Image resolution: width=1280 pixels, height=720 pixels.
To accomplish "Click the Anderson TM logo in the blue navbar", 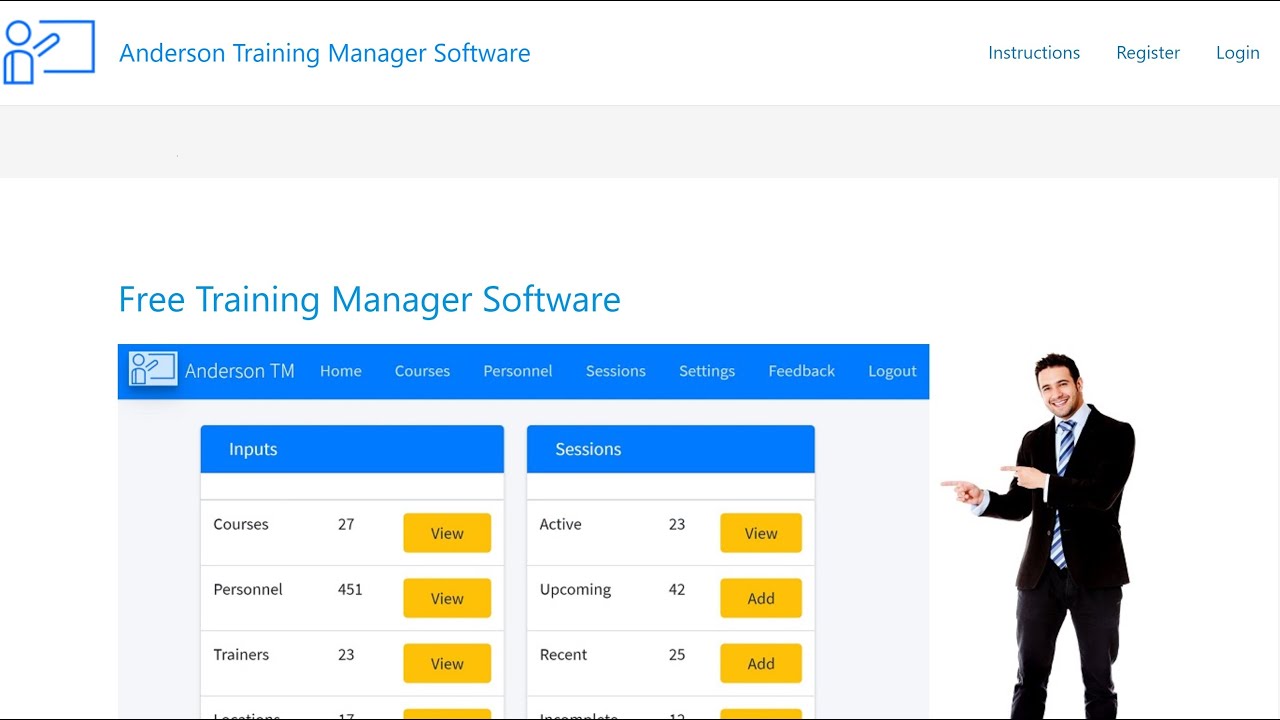I will [153, 369].
